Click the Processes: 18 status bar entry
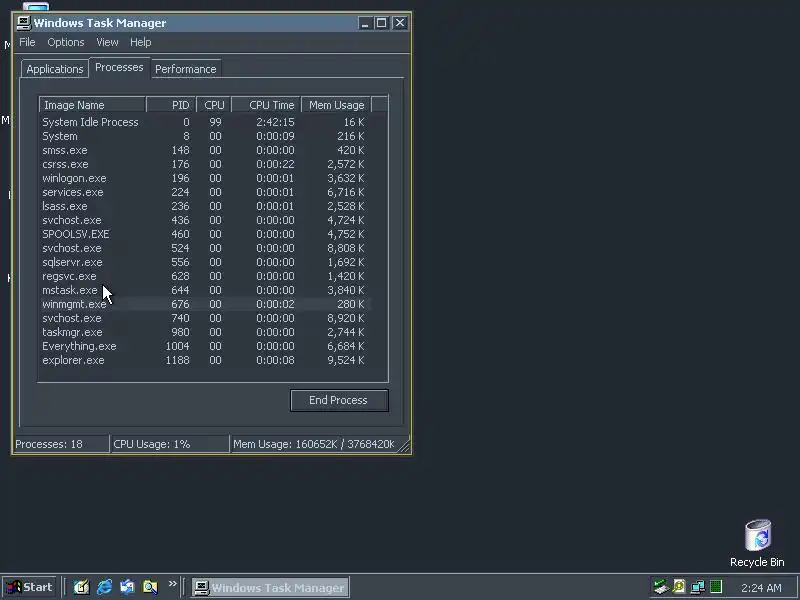The width and height of the screenshot is (800, 600). [61, 444]
